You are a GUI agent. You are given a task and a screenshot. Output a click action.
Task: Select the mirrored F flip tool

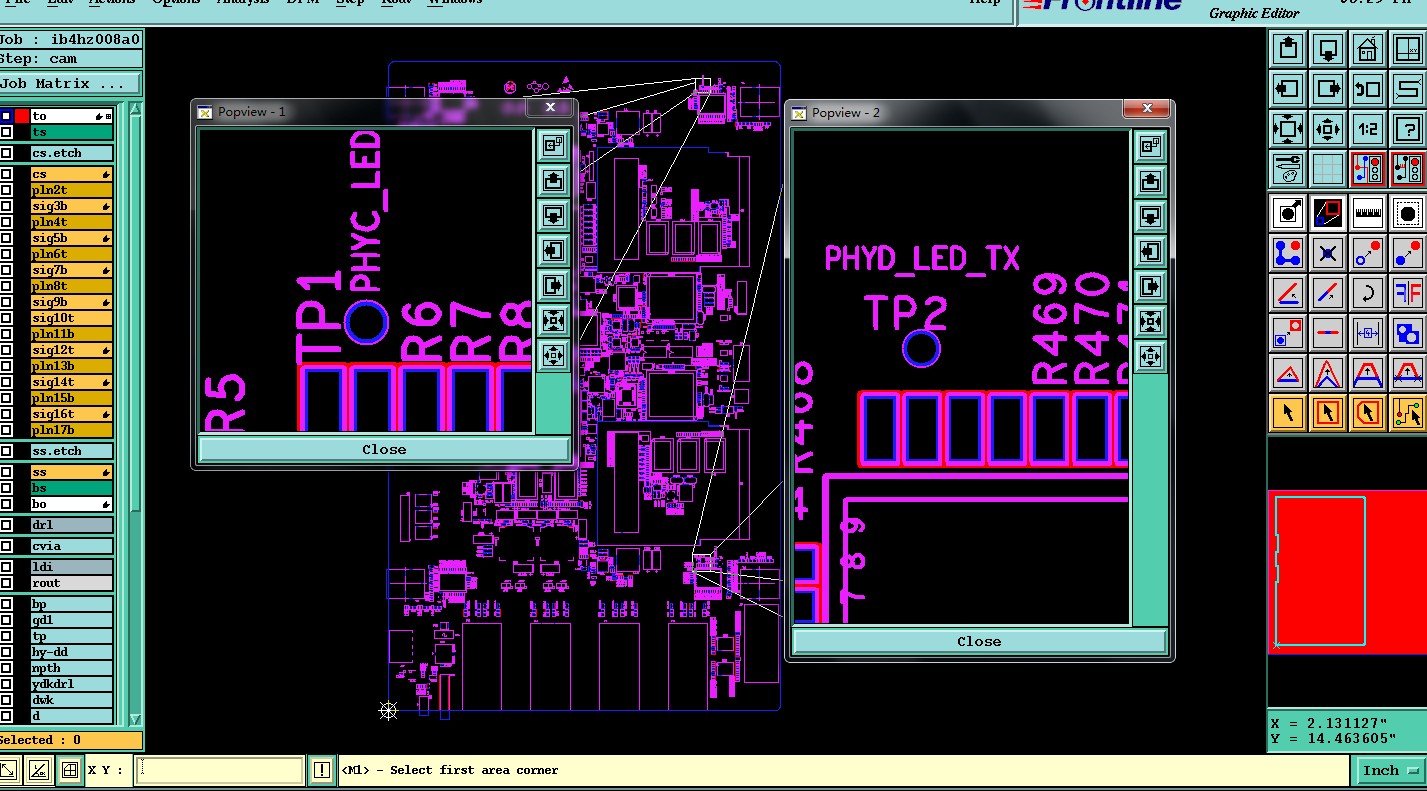[x=1407, y=293]
